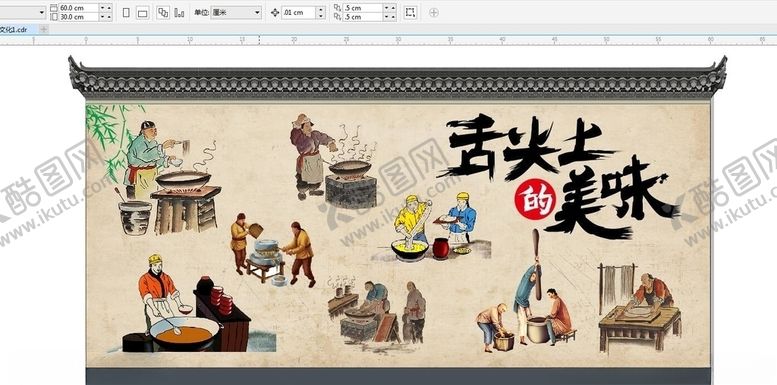The height and width of the screenshot is (385, 777).
Task: Select the 舌尖上 calligraphy text on canvas
Action: 527,147
